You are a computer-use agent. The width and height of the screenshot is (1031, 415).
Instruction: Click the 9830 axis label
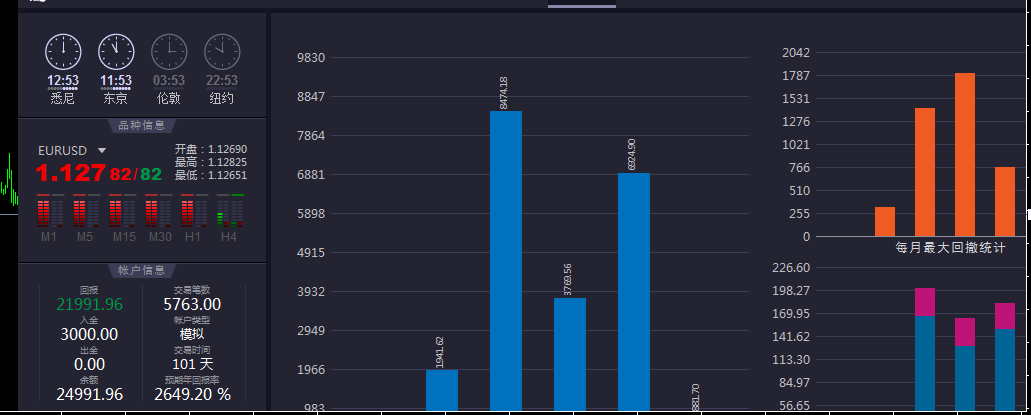(311, 58)
